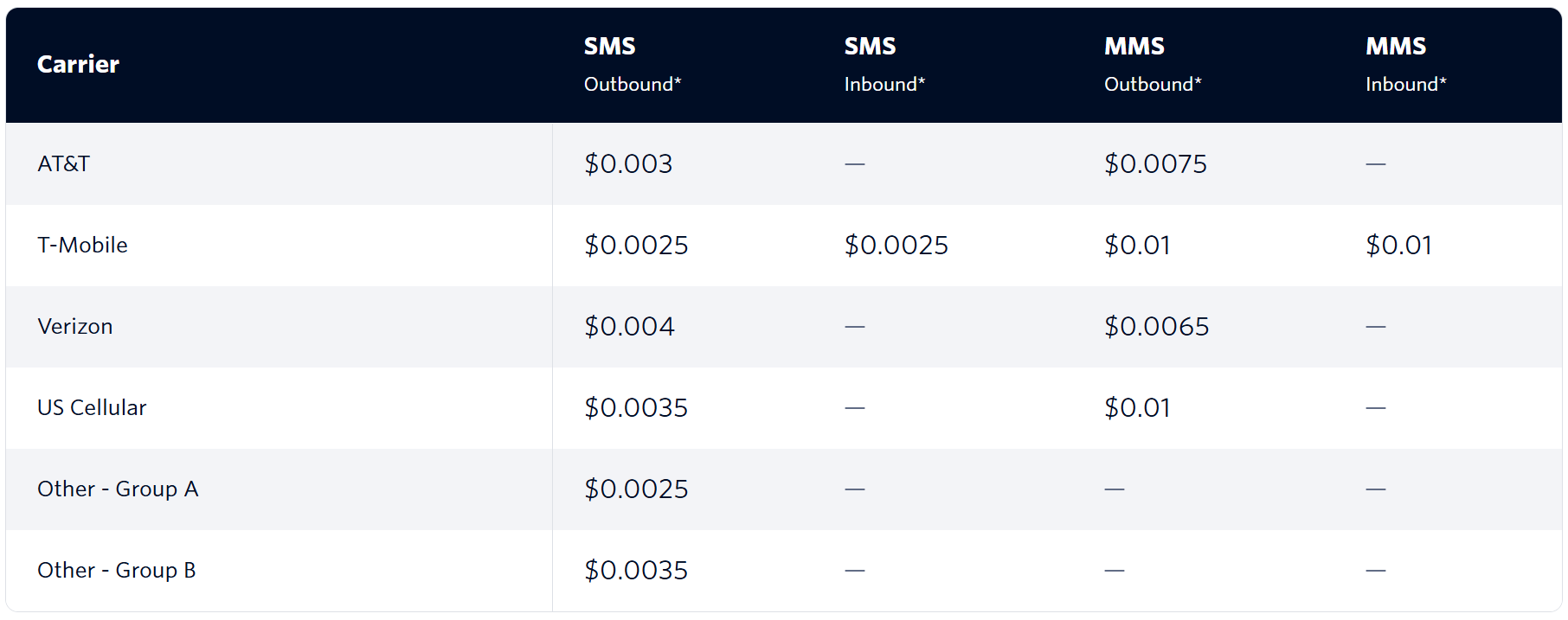Select the SMS Inbound column header

884,65
